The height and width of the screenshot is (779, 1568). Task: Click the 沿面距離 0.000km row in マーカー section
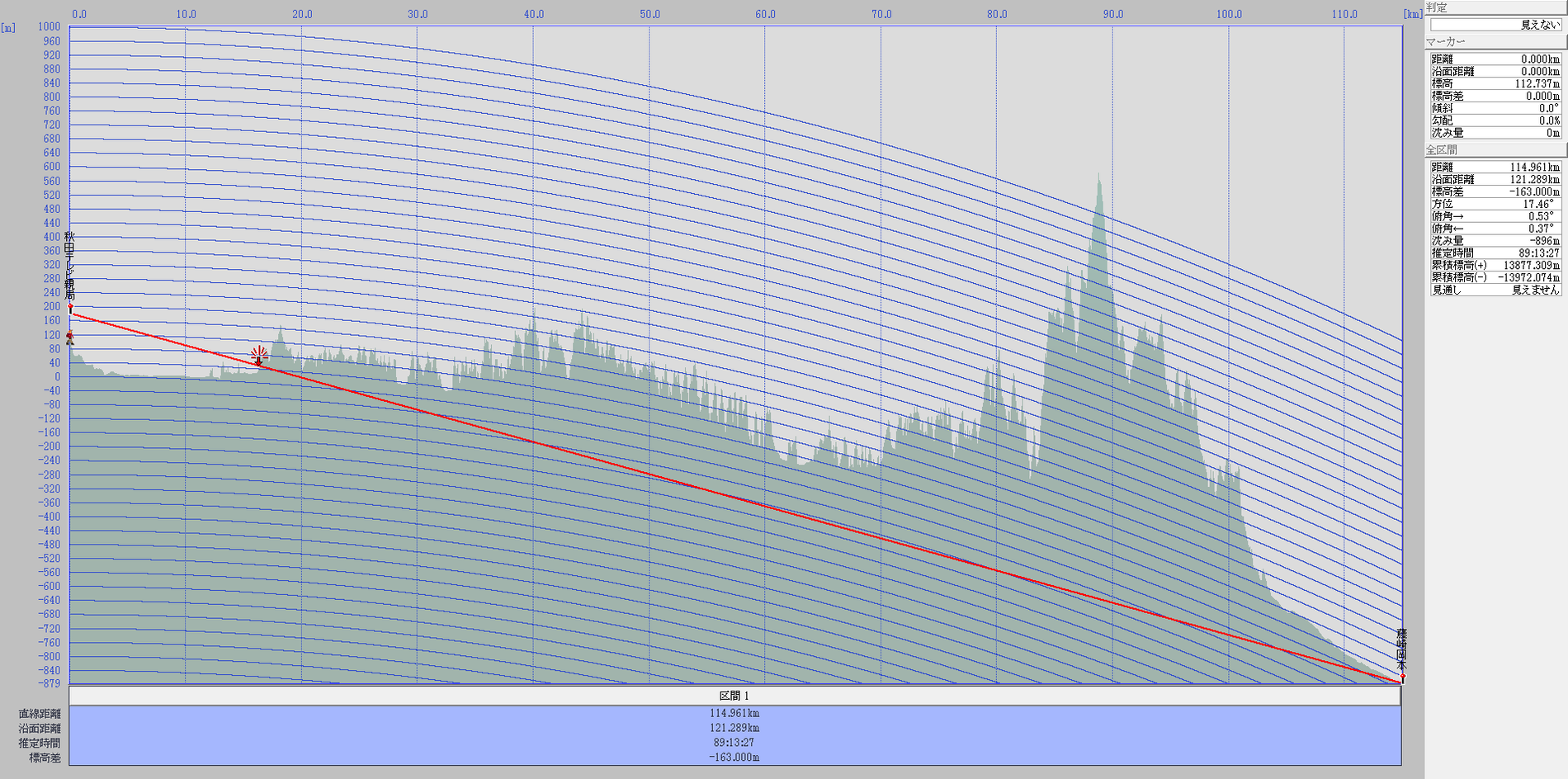click(1495, 71)
